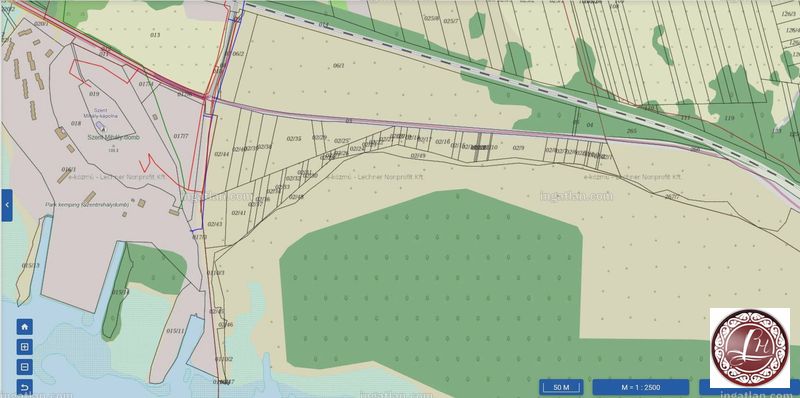Image resolution: width=800 pixels, height=398 pixels.
Task: Select parcel label 119
Action: 730,118
